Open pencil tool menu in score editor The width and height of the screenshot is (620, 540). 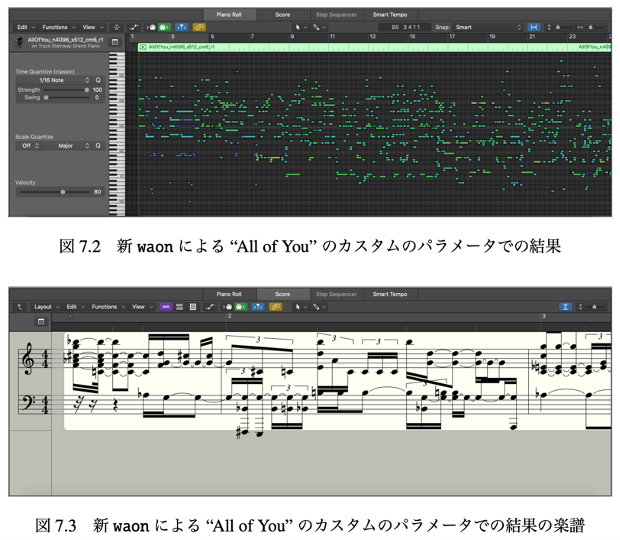coord(319,307)
